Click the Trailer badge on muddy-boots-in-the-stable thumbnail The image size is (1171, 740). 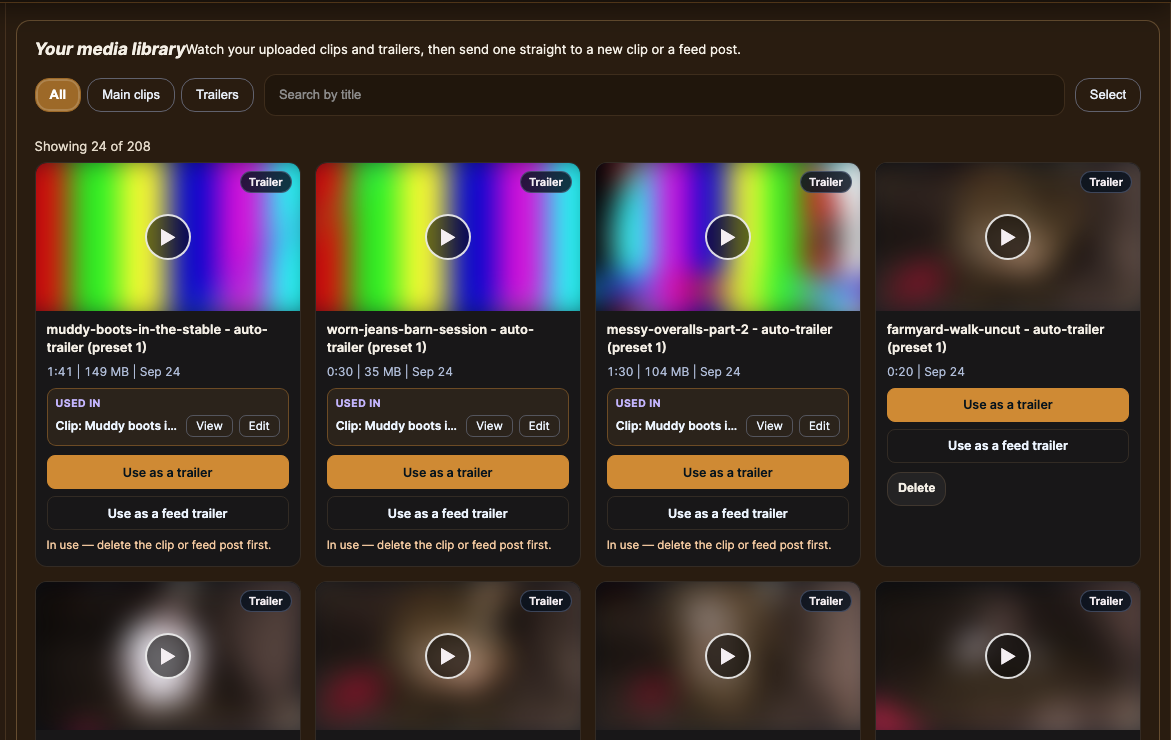tap(266, 182)
